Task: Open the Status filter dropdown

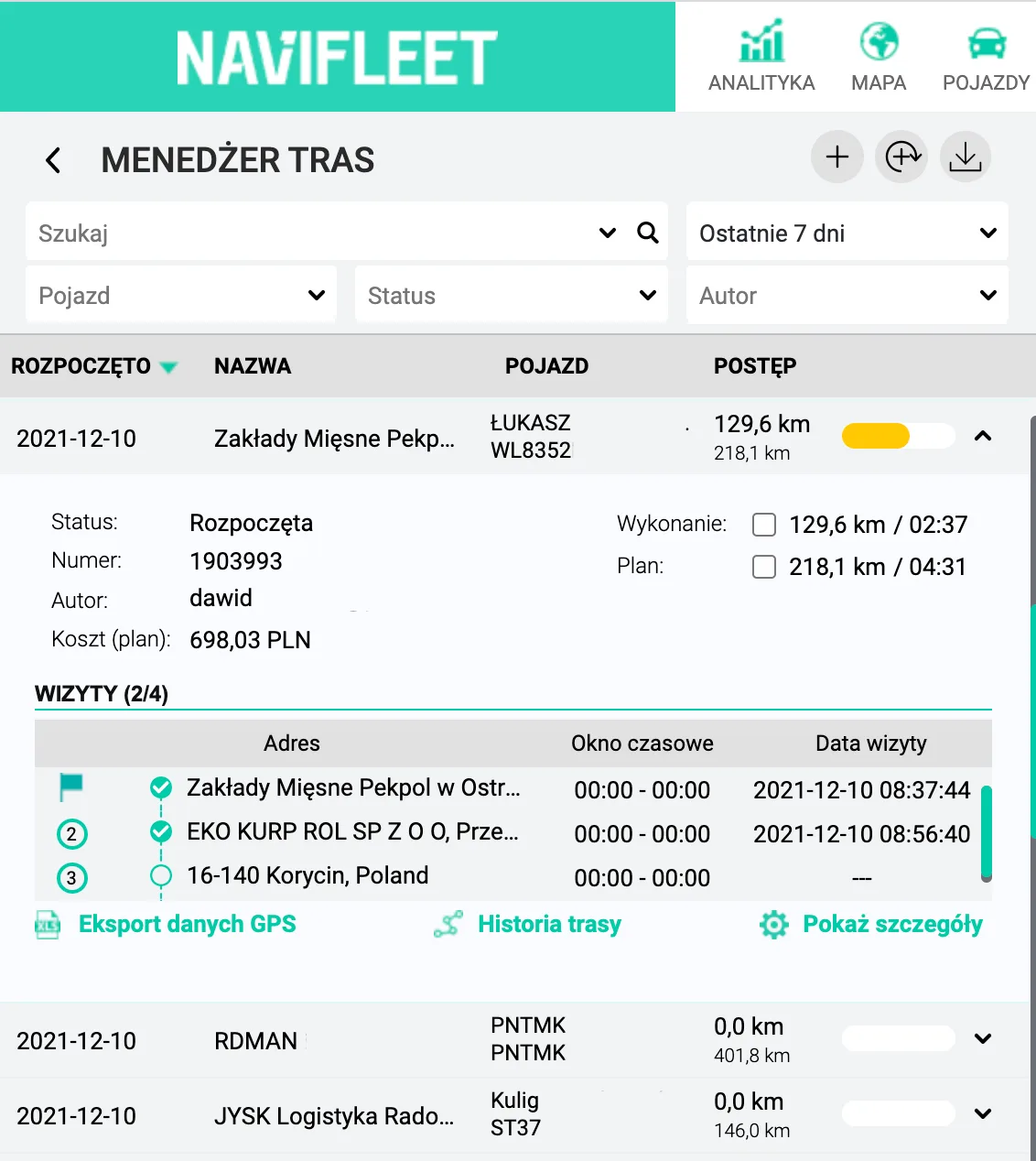Action: pos(512,295)
